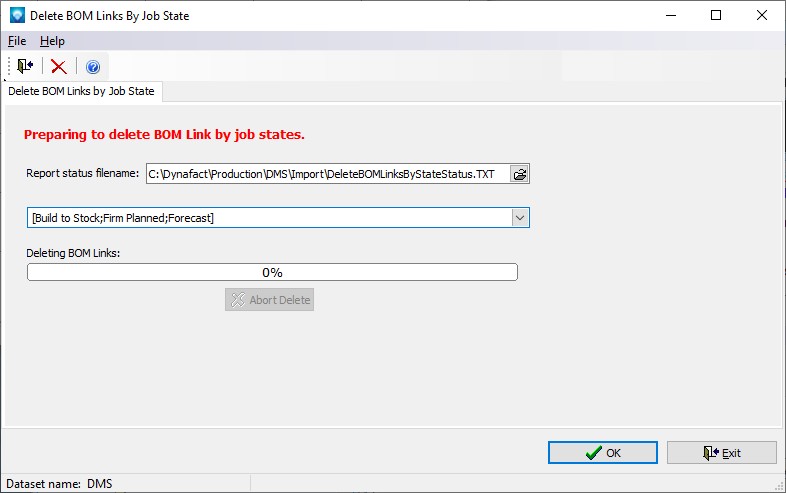Viewport: 786px width, 493px height.
Task: Maximize the Delete BOM Links window
Action: pyautogui.click(x=715, y=16)
